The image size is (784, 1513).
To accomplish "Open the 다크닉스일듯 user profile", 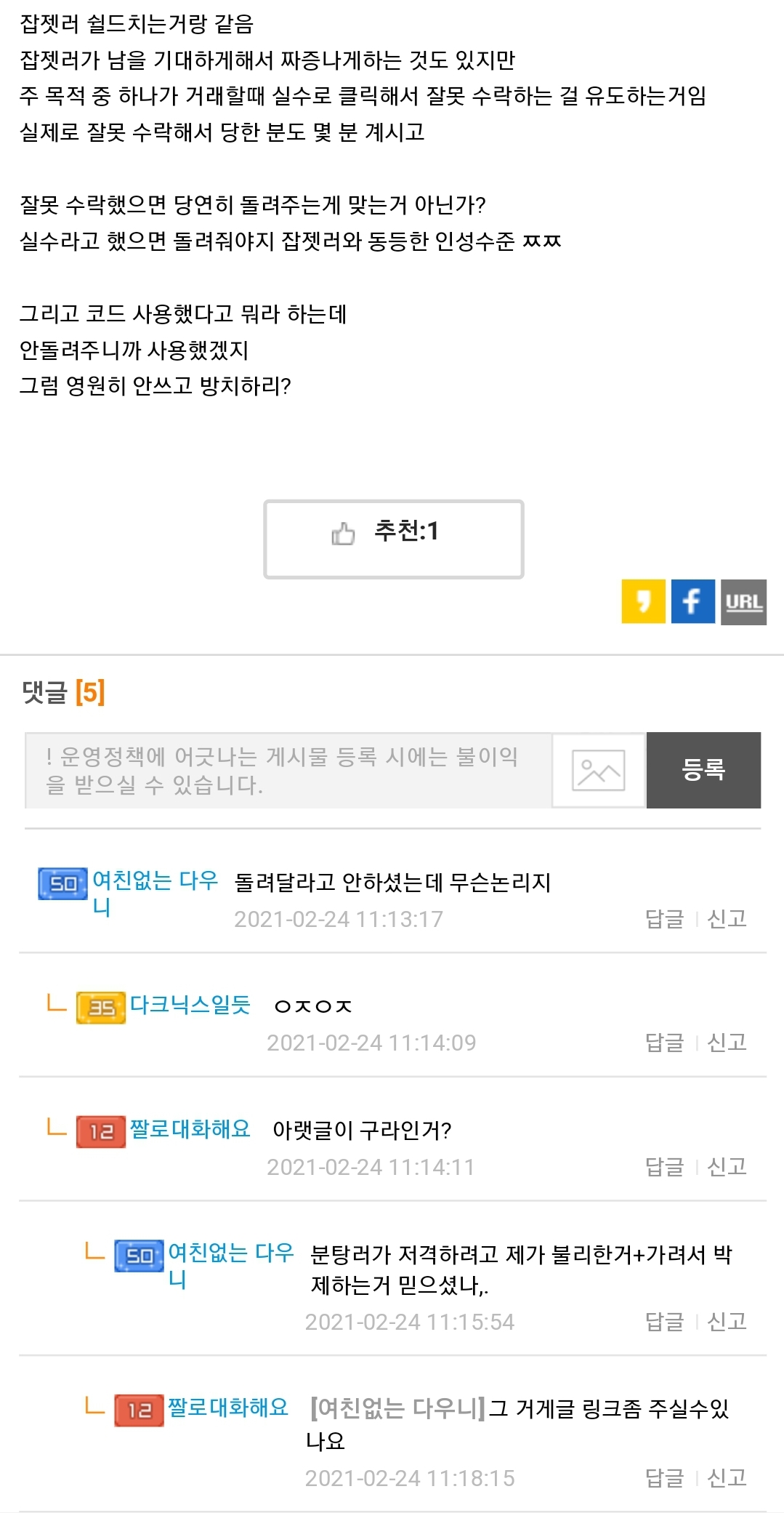I will click(x=190, y=1005).
